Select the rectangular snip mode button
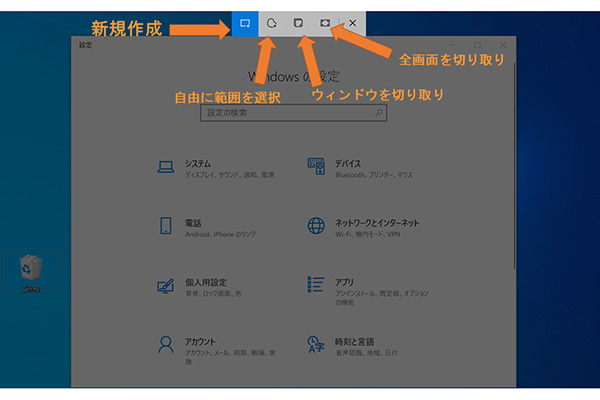Screen dimensions: 600x400 point(245,23)
